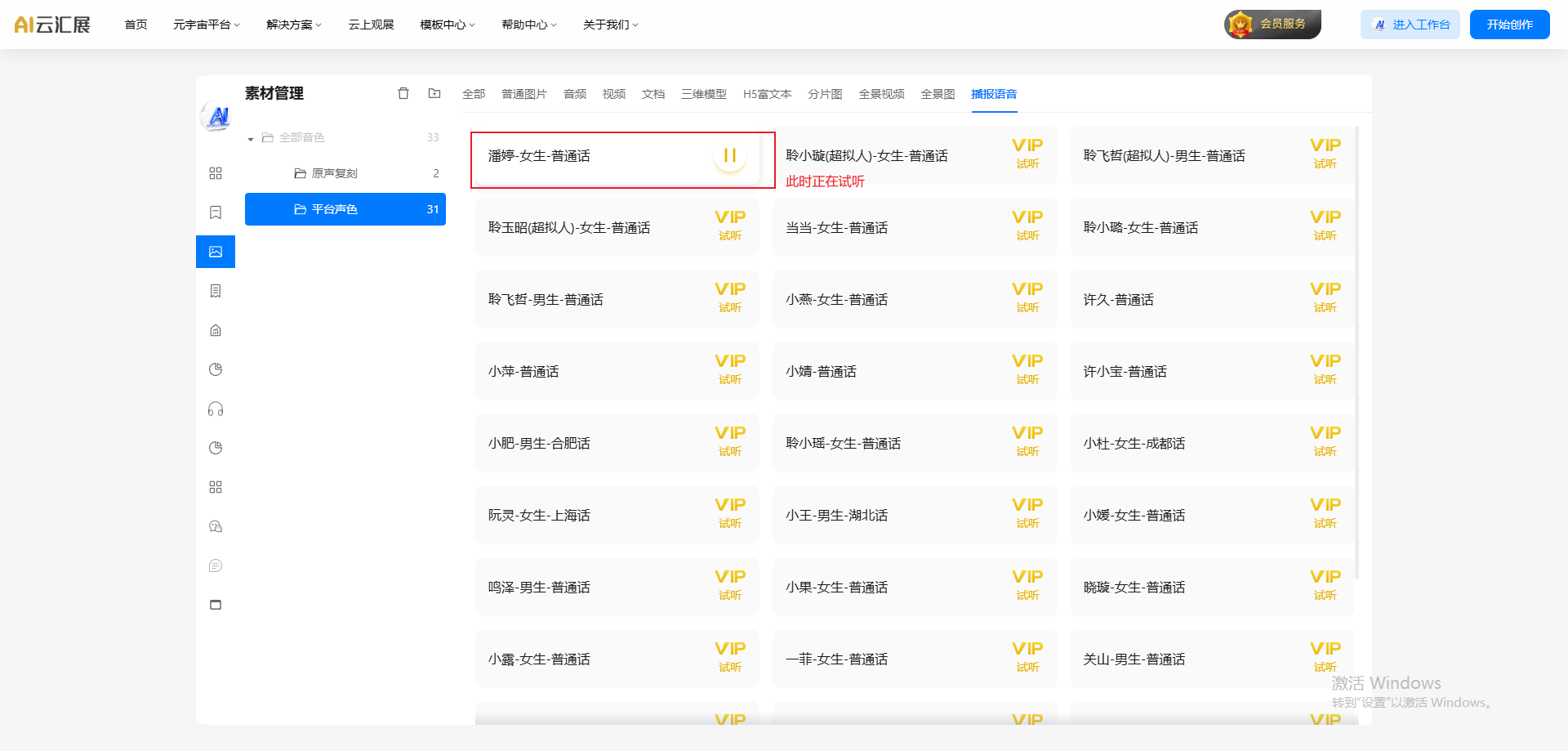
Task: Select the bookmark icon in the sidebar
Action: coord(216,212)
